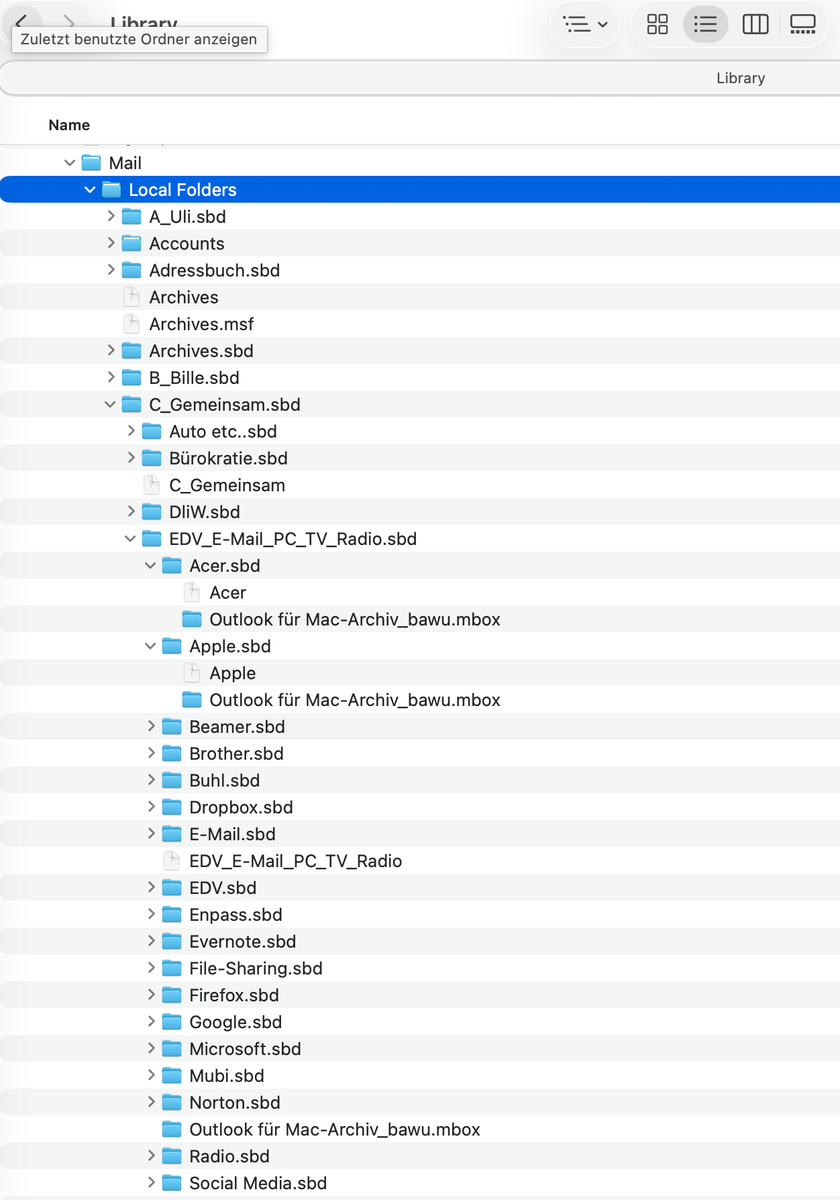
Task: Expand the A_Uli.sbd folder
Action: tap(111, 216)
